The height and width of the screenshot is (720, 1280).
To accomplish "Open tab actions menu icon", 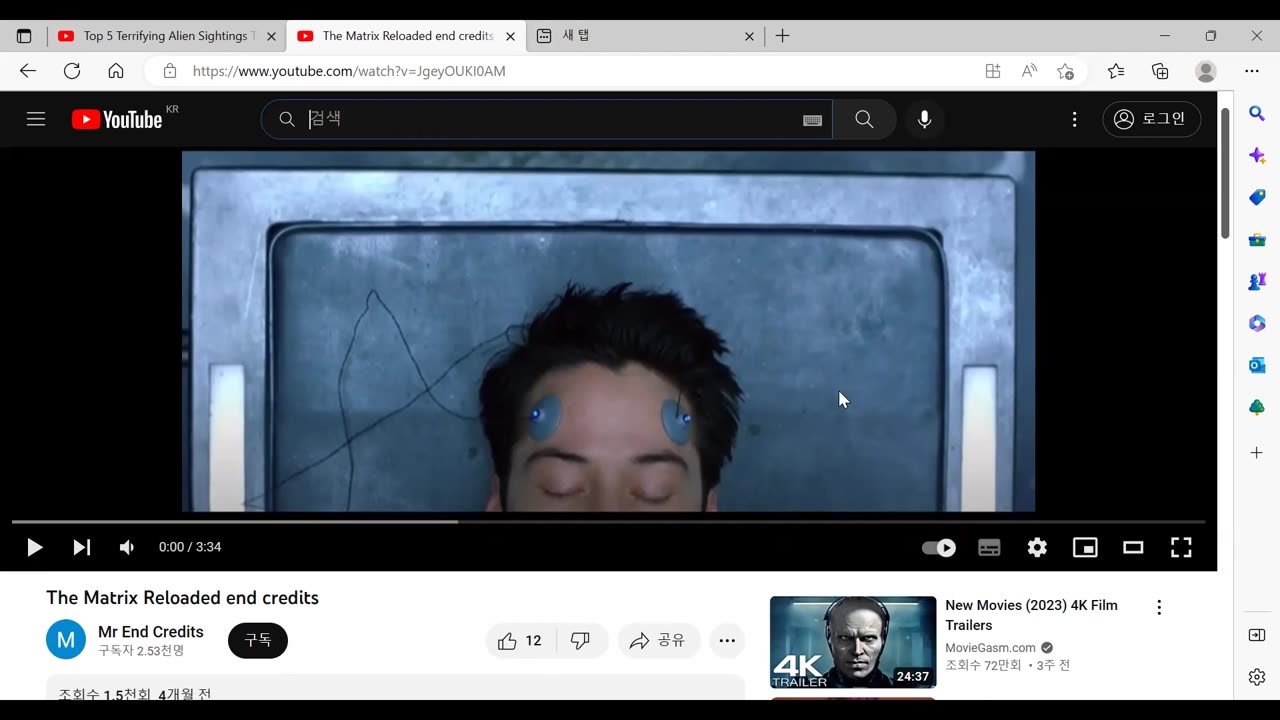I will tap(24, 36).
